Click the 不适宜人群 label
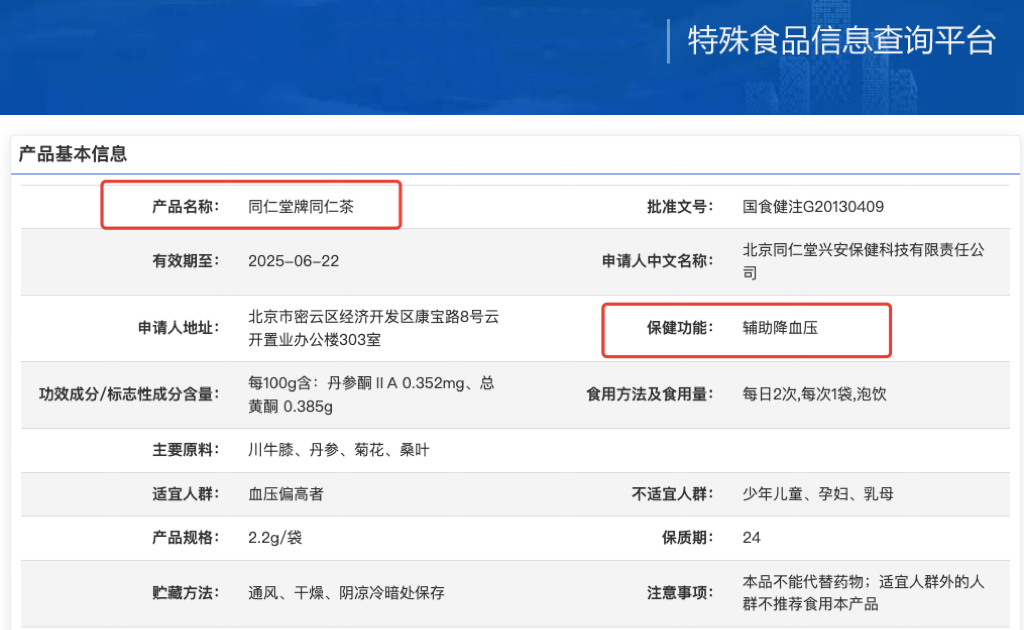The width and height of the screenshot is (1024, 630). [x=672, y=494]
